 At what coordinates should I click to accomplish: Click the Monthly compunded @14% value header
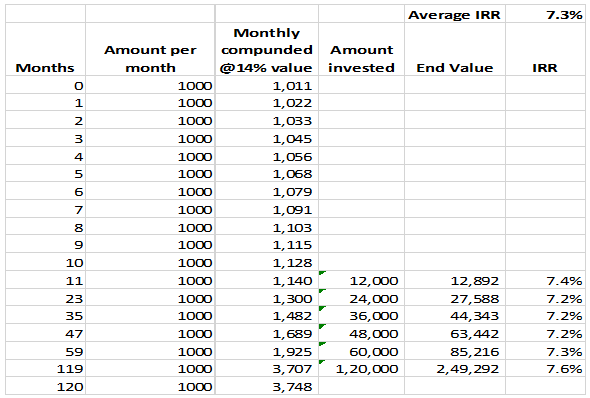click(x=267, y=49)
